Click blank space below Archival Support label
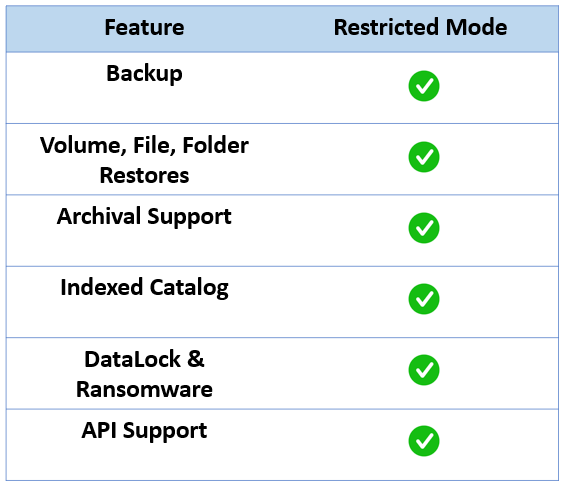 point(144,248)
